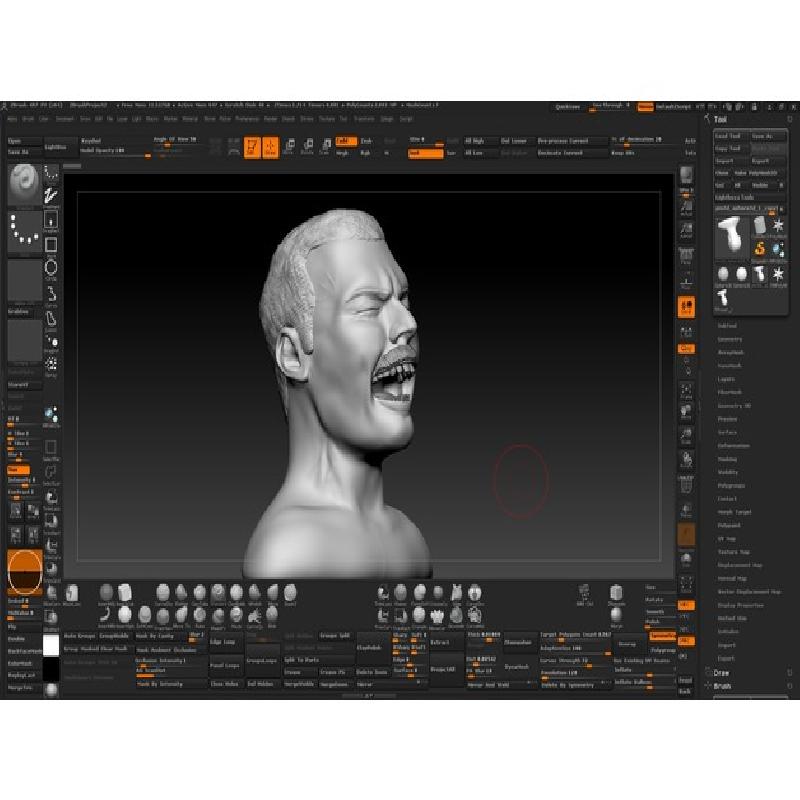Open the current brush thumbnail

tap(24, 185)
